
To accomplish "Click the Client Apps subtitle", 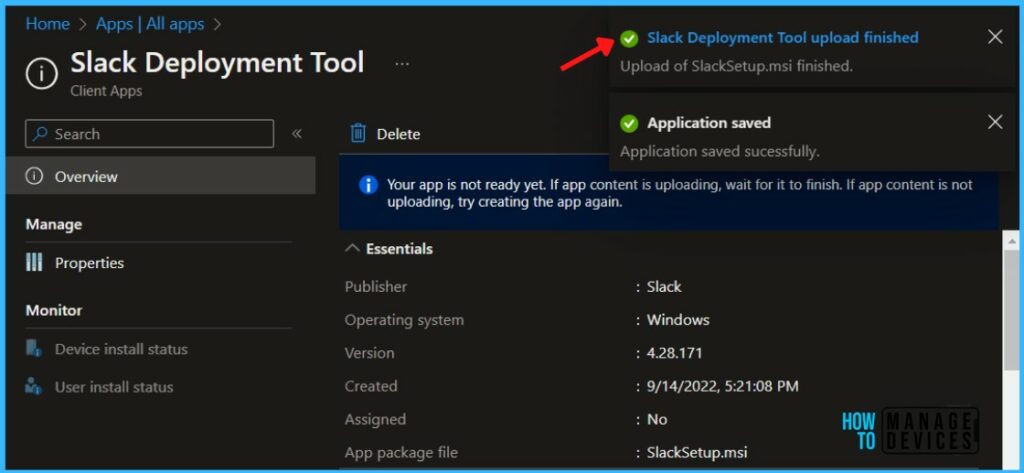I will click(106, 91).
